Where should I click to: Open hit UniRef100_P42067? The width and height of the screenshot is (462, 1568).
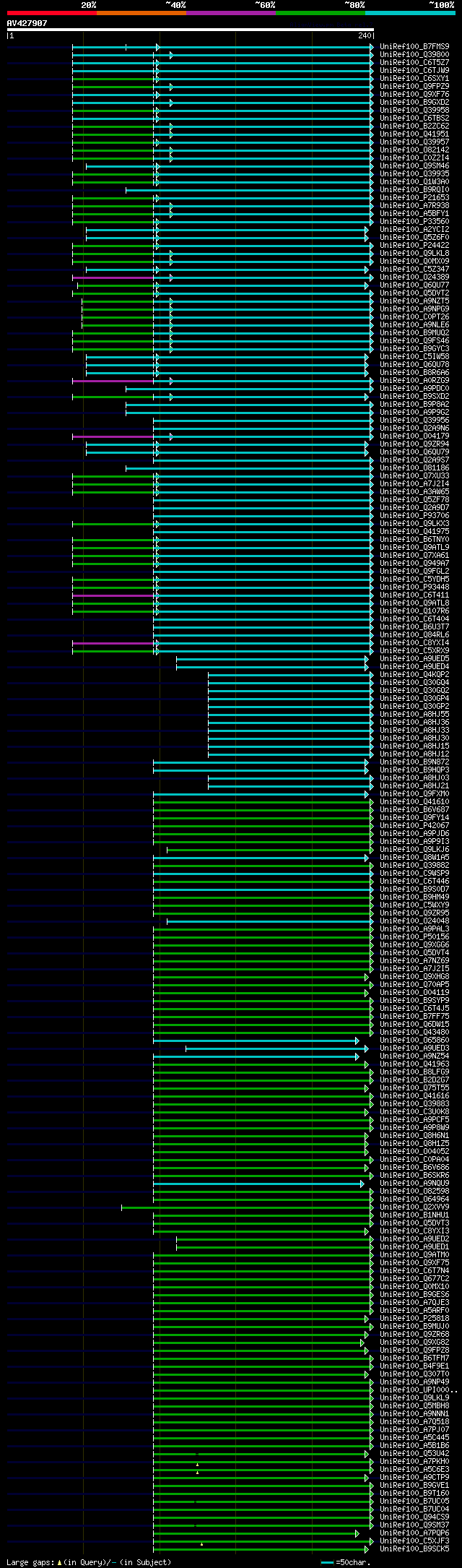(414, 825)
